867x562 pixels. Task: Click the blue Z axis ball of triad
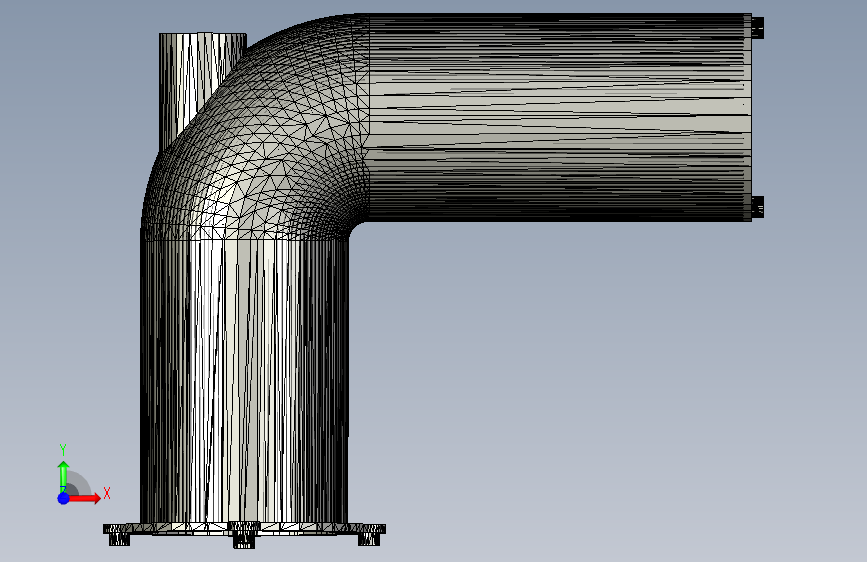[x=64, y=498]
